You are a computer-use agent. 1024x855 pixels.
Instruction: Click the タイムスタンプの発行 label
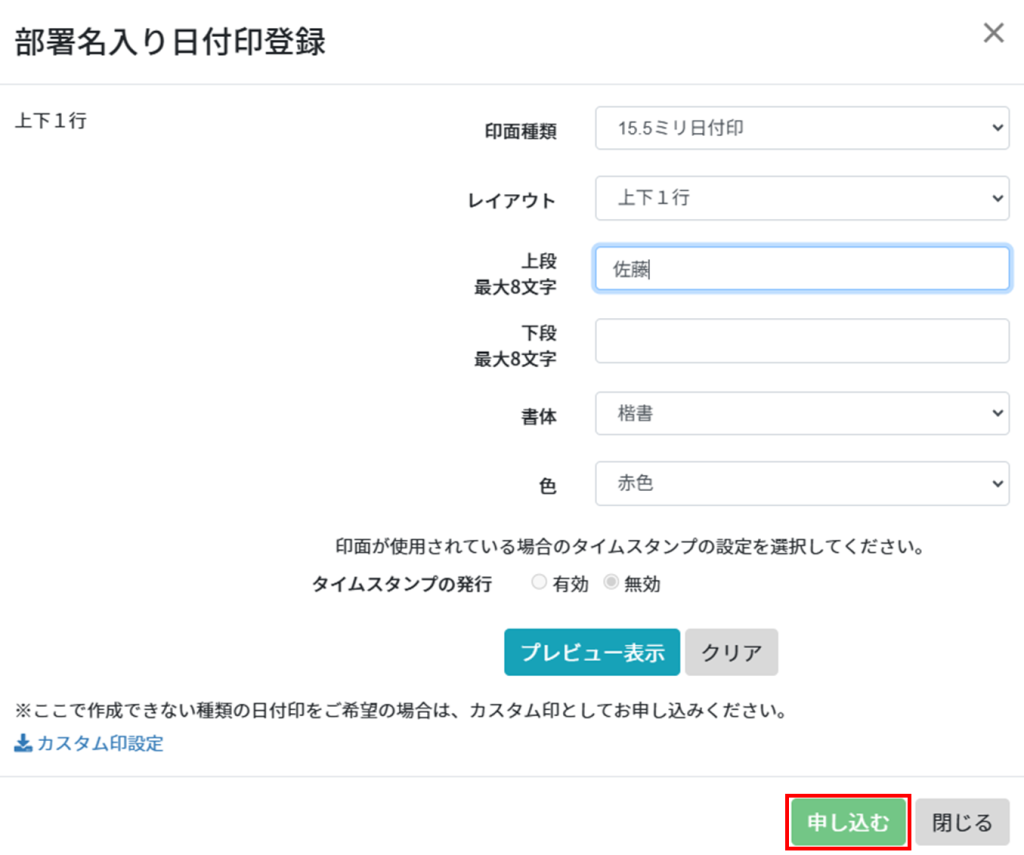(x=402, y=585)
